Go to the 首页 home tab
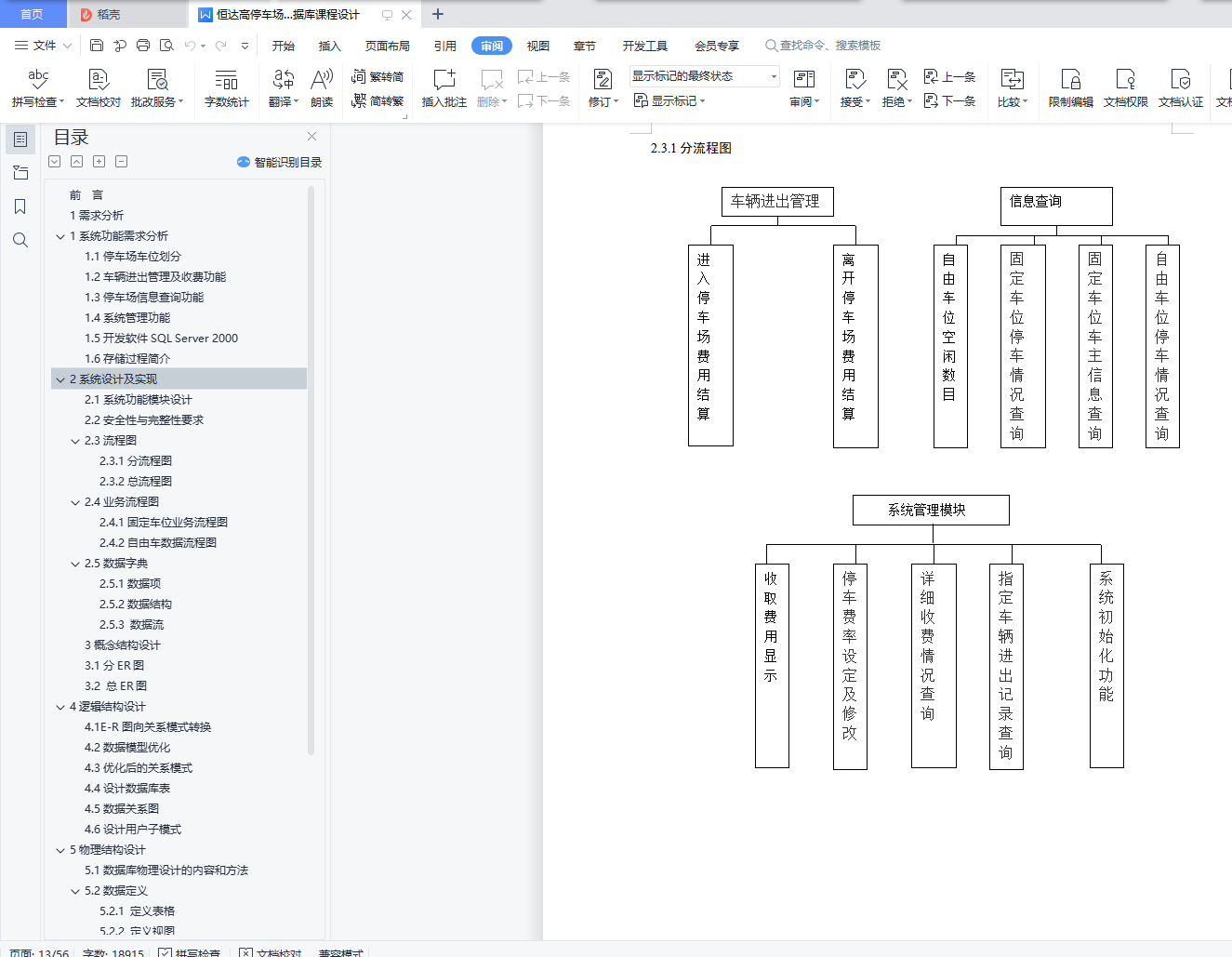 (32, 14)
